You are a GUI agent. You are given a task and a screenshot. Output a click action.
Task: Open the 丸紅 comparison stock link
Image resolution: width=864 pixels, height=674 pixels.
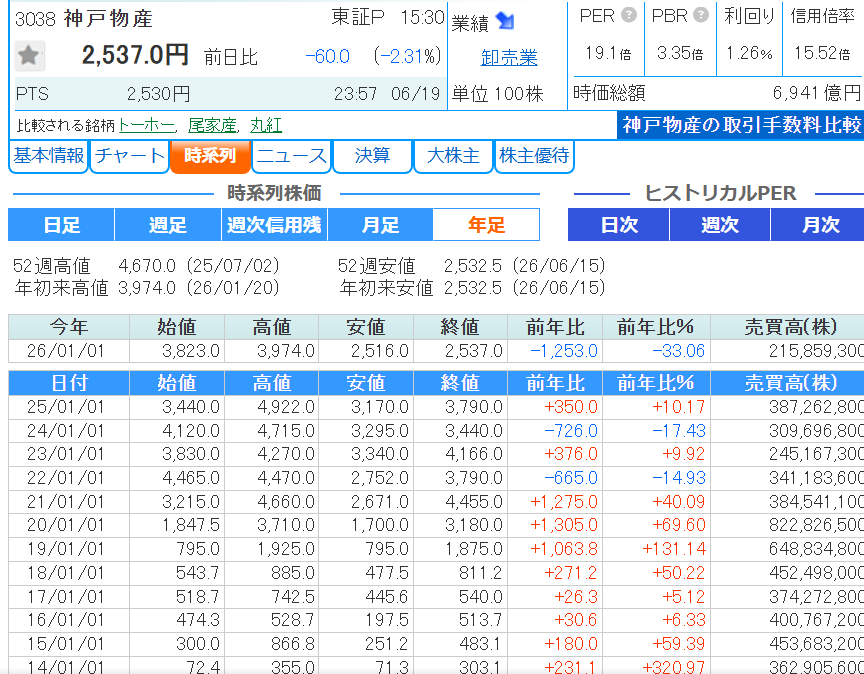click(266, 125)
